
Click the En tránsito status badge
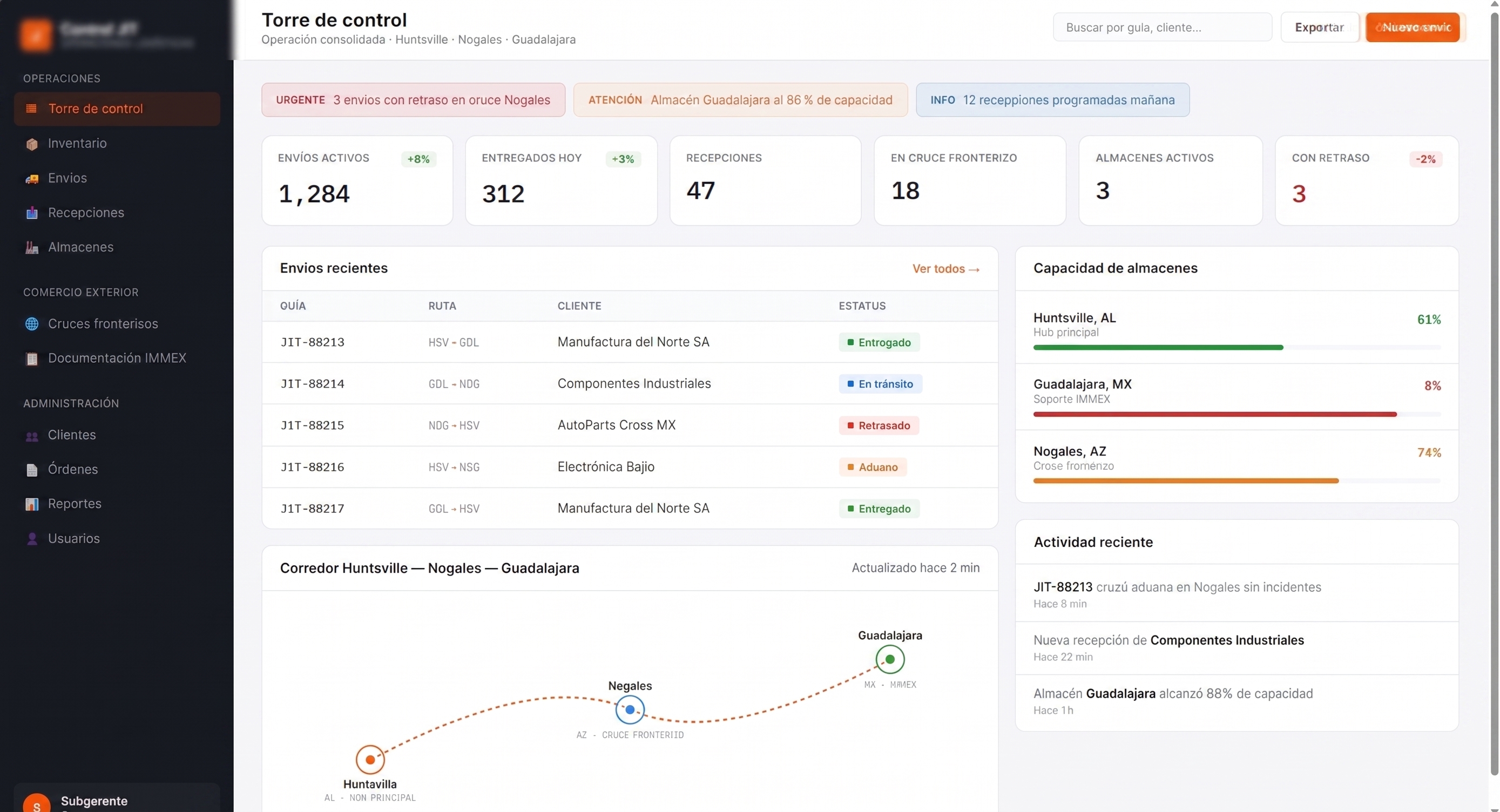point(880,383)
